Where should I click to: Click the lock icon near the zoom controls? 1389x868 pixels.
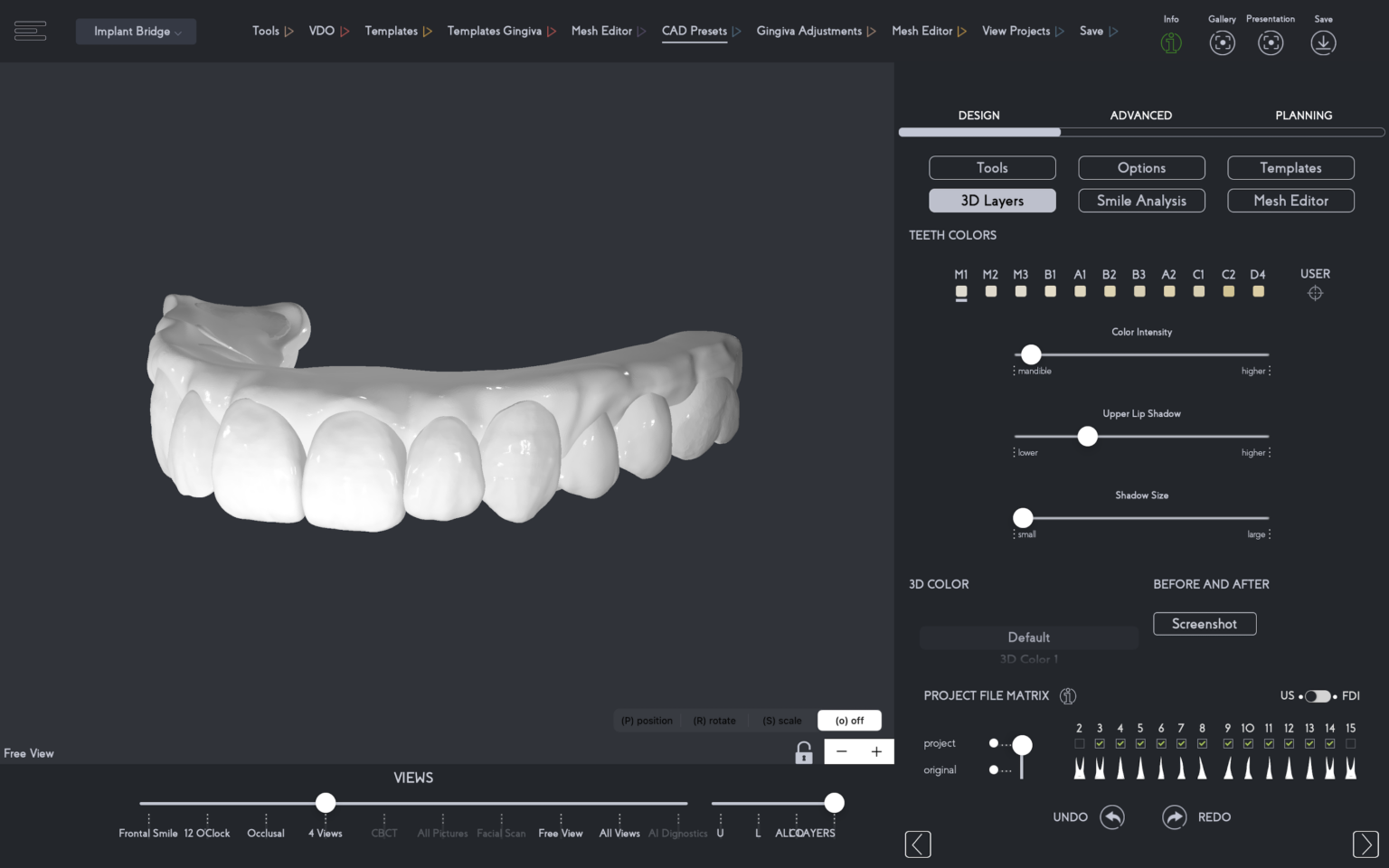(x=804, y=751)
